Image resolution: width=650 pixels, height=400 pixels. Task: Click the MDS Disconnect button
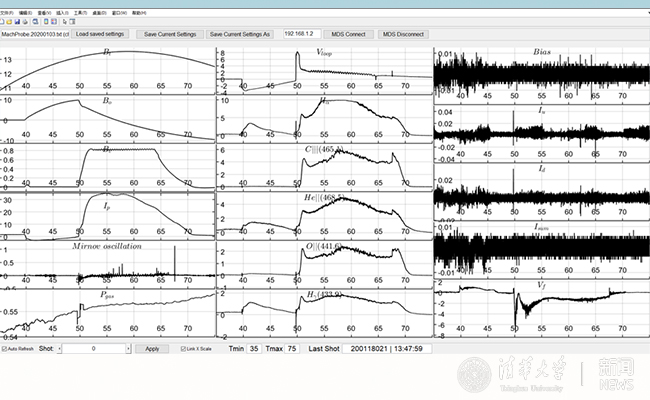point(403,34)
